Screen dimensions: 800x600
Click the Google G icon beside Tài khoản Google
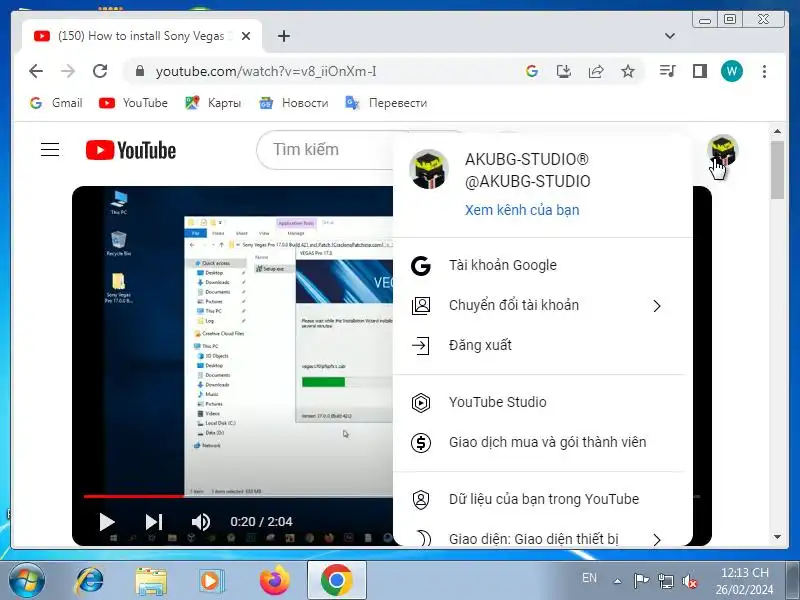click(421, 266)
